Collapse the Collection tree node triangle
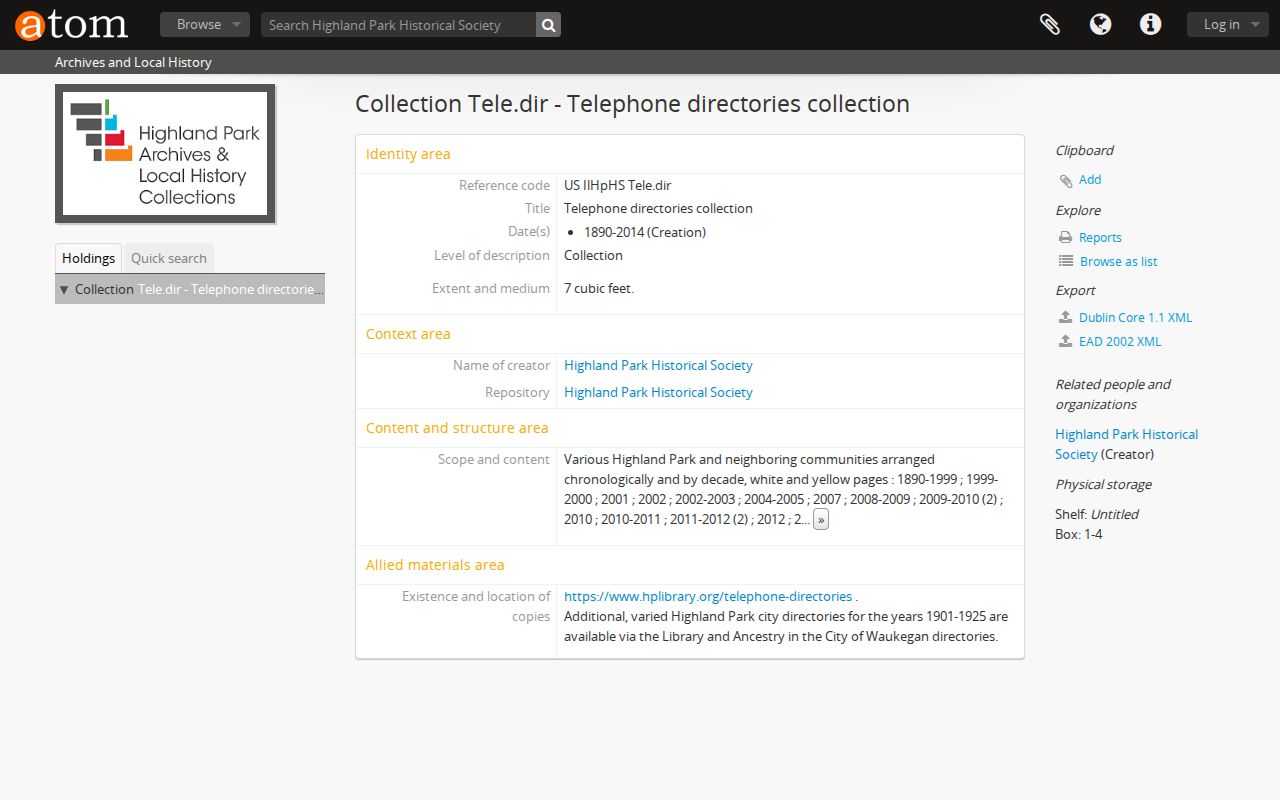Viewport: 1280px width, 800px height. tap(64, 290)
